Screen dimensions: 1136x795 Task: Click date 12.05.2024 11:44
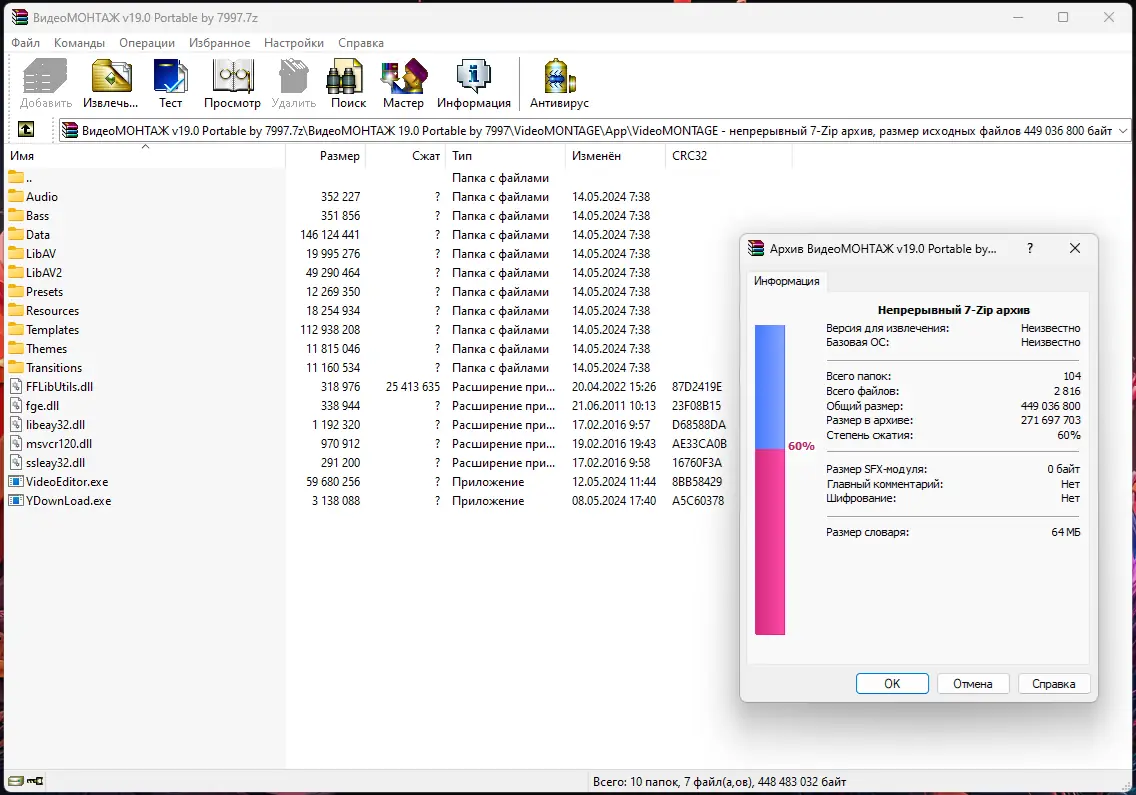coord(614,481)
